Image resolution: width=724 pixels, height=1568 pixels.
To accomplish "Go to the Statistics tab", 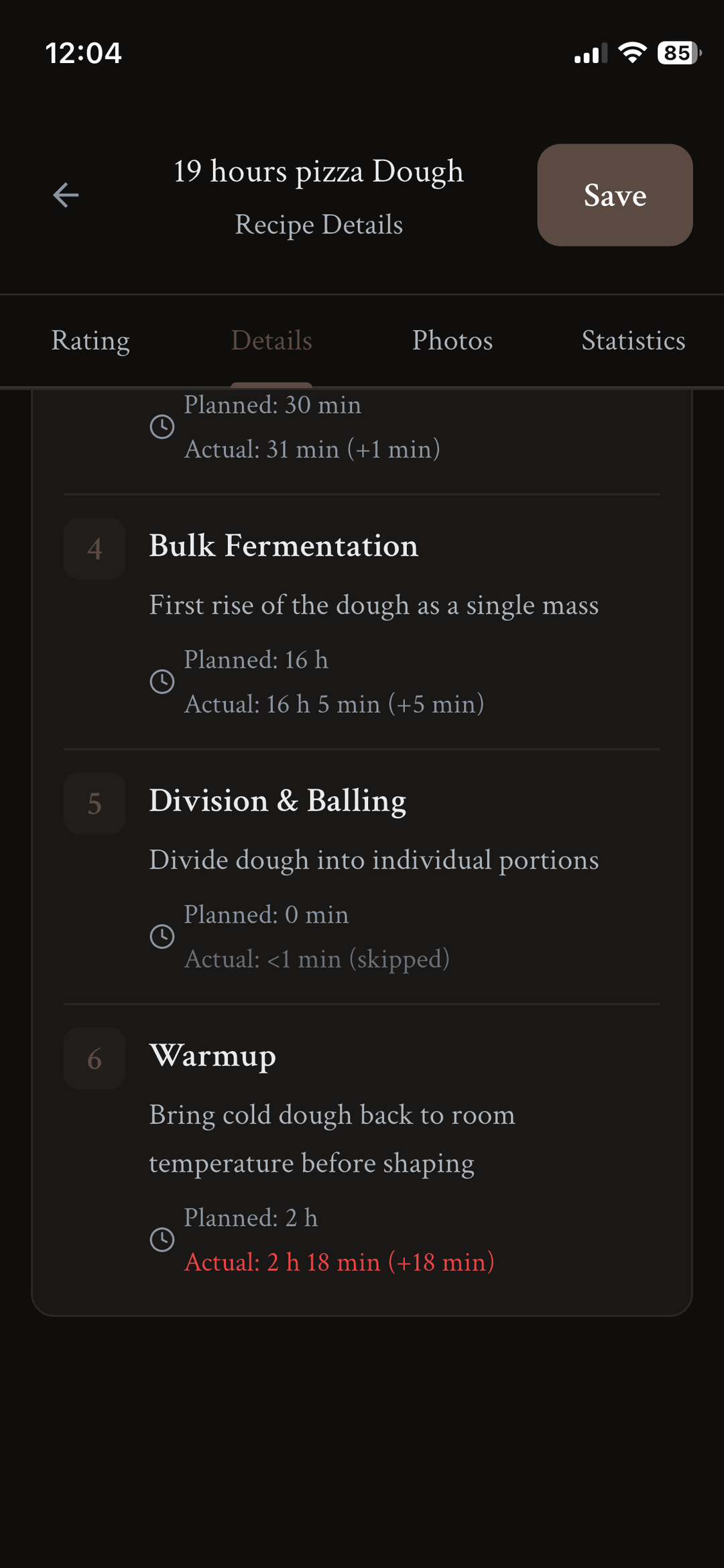I will [x=633, y=341].
